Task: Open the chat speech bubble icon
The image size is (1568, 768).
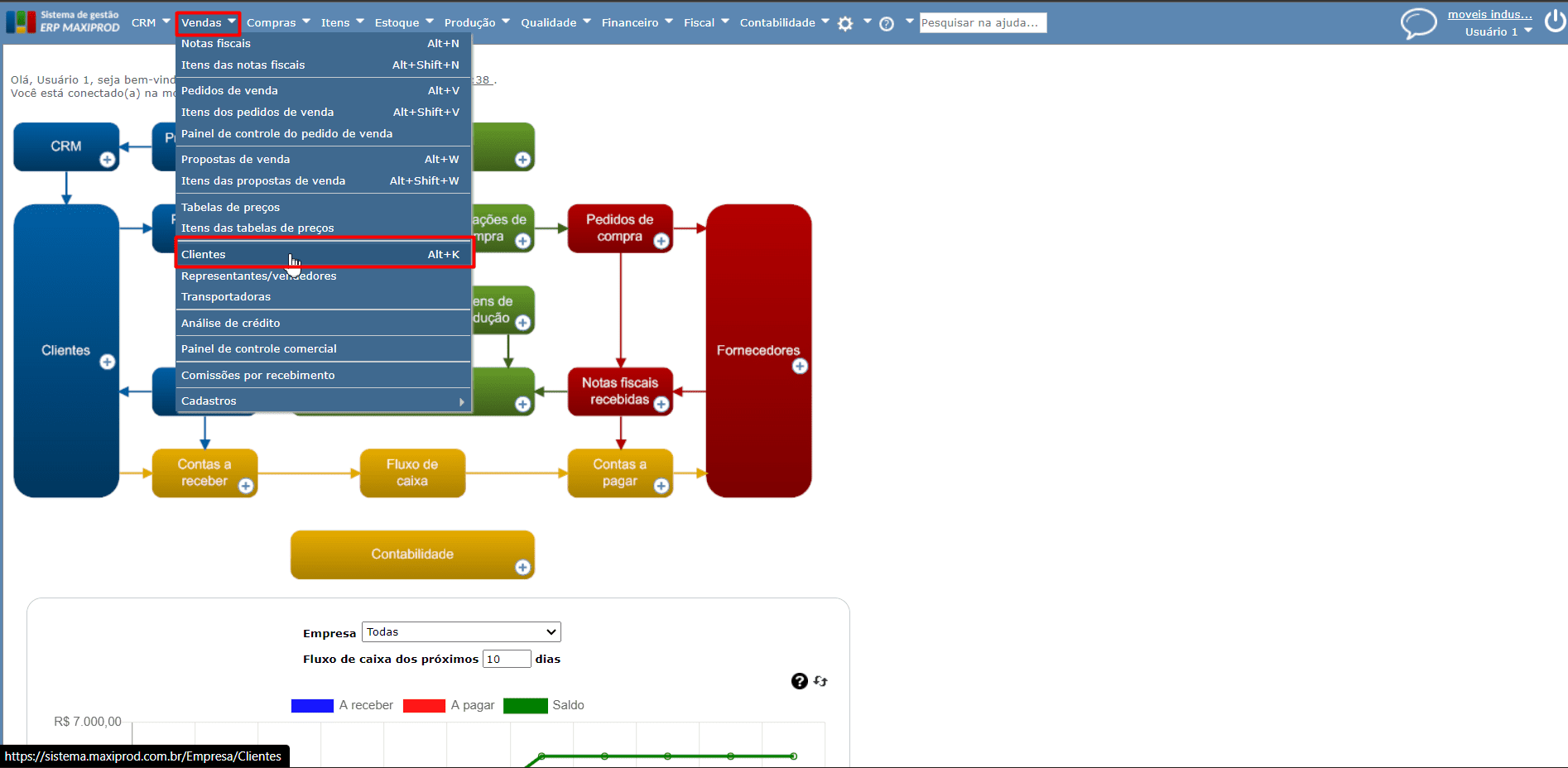Action: 1418,23
